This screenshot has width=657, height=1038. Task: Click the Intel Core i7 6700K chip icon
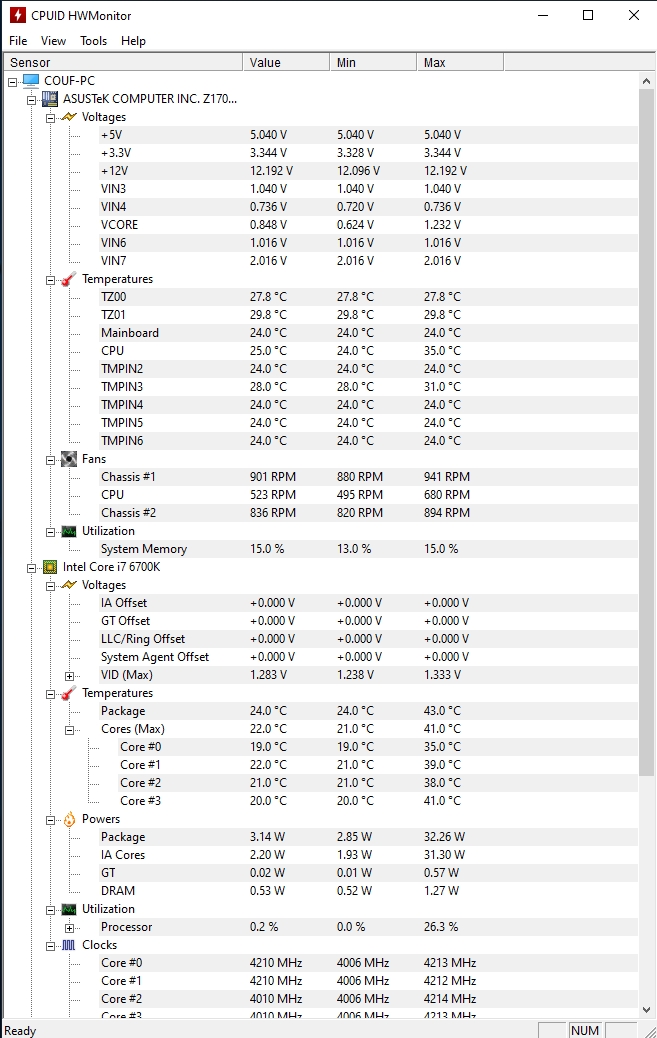coord(49,567)
